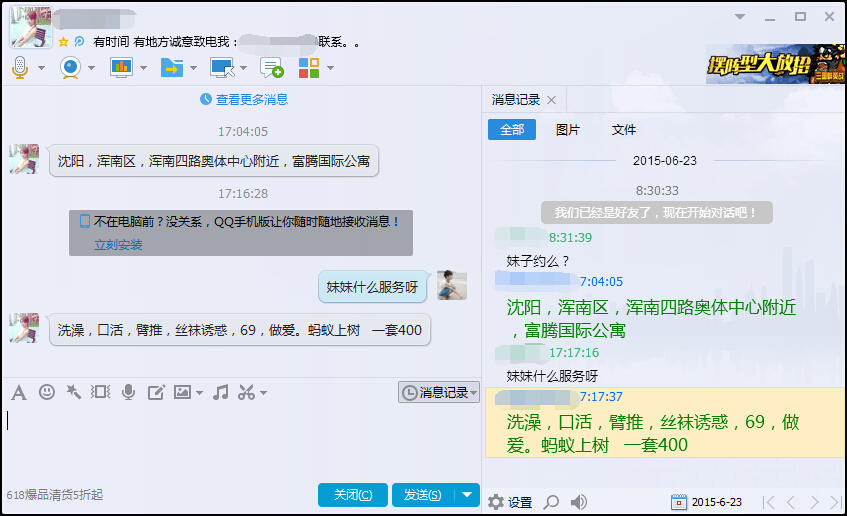Click into the message input field
This screenshot has height=516, width=847.
pyautogui.click(x=240, y=443)
